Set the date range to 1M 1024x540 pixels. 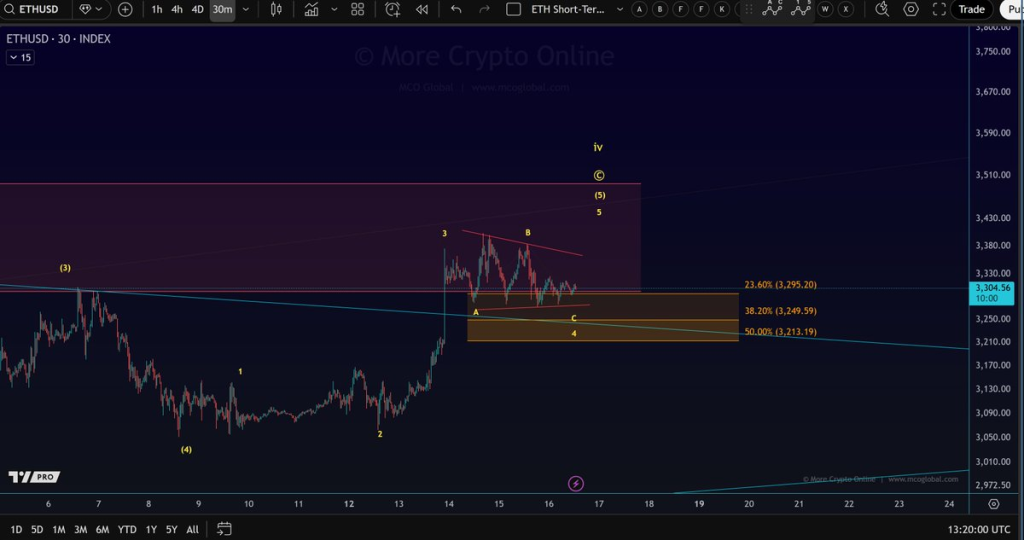coord(59,530)
